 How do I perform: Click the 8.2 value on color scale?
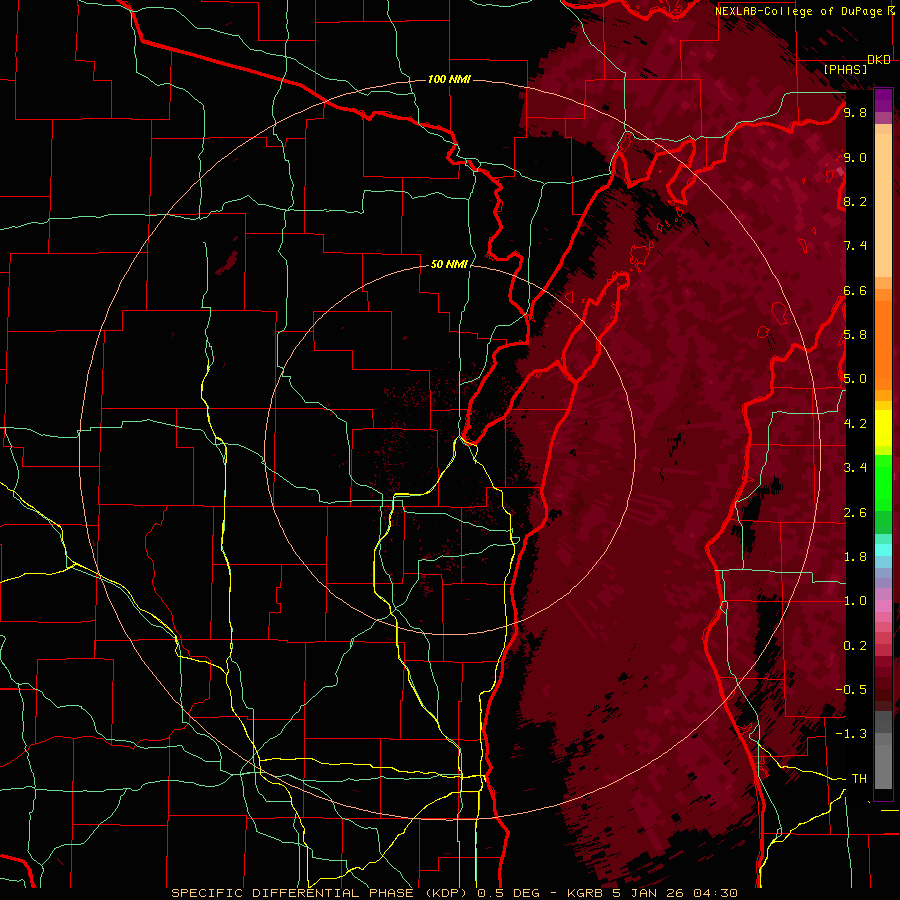[x=855, y=201]
